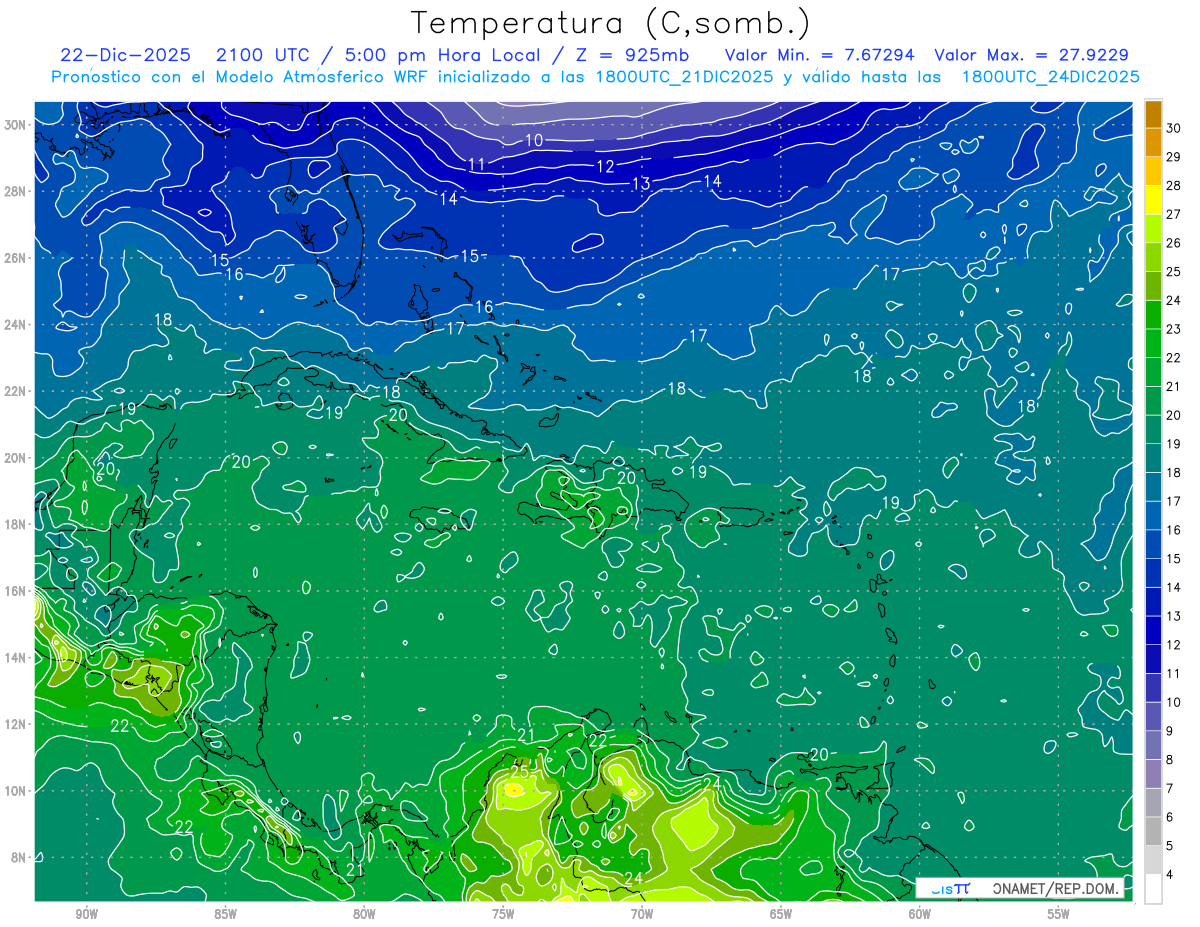Click the '10' contour label on the map

coord(534,141)
